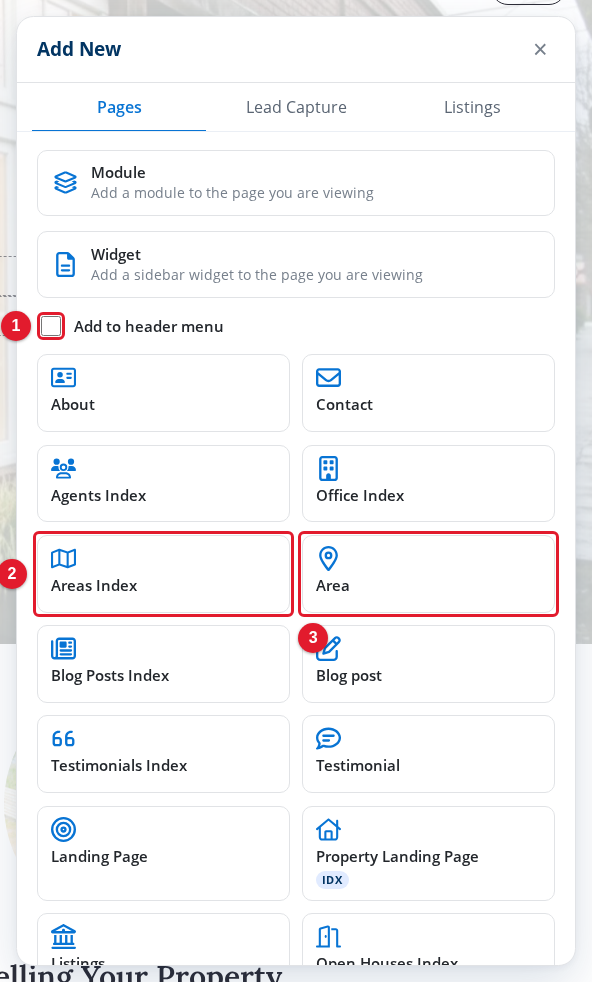Select the Area page card

428,574
